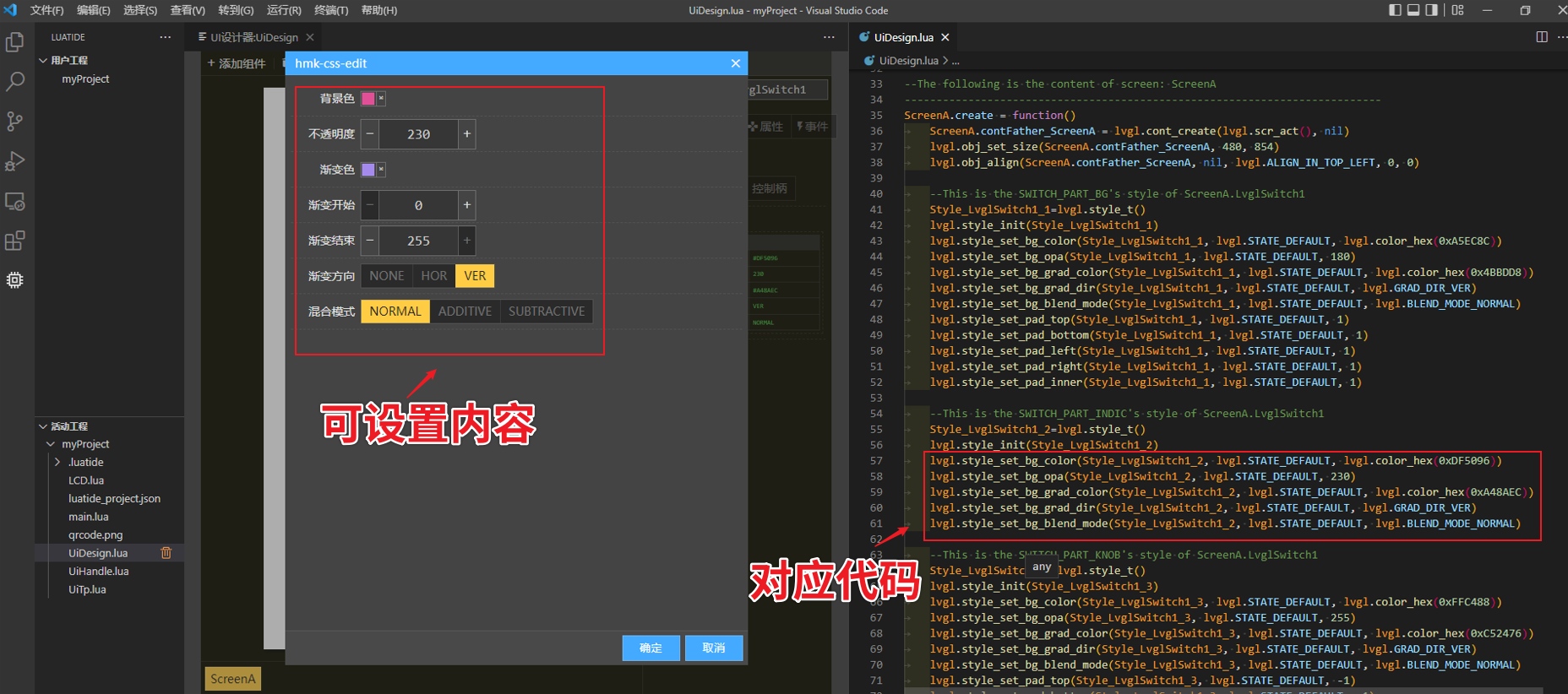Collapse the 活动工程 section
1568x694 pixels.
coord(43,426)
